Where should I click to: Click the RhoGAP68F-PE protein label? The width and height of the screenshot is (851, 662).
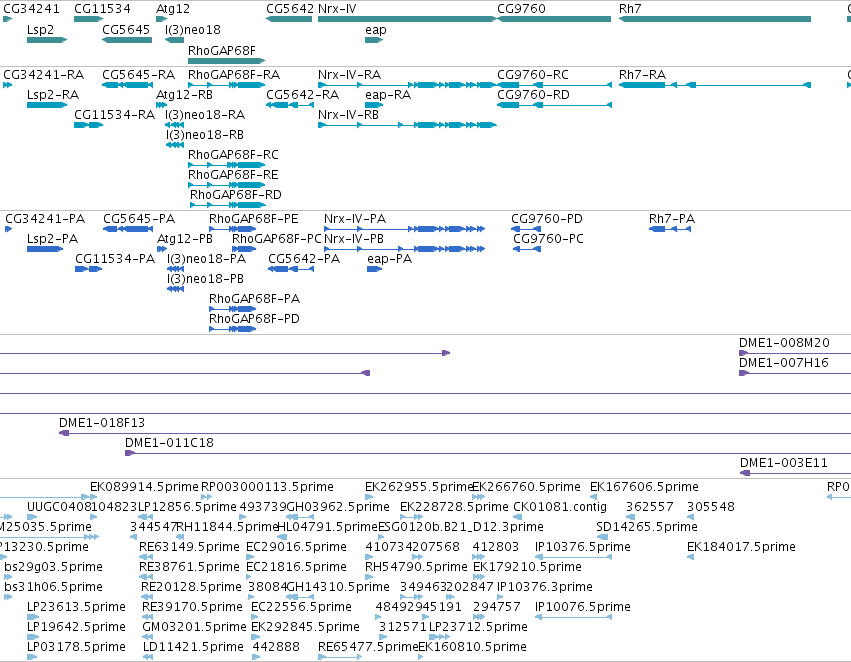253,219
